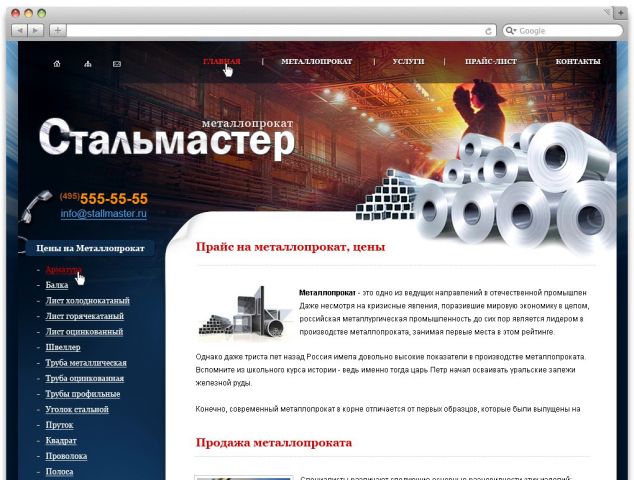Go back with browser back arrow

pyautogui.click(x=19, y=30)
